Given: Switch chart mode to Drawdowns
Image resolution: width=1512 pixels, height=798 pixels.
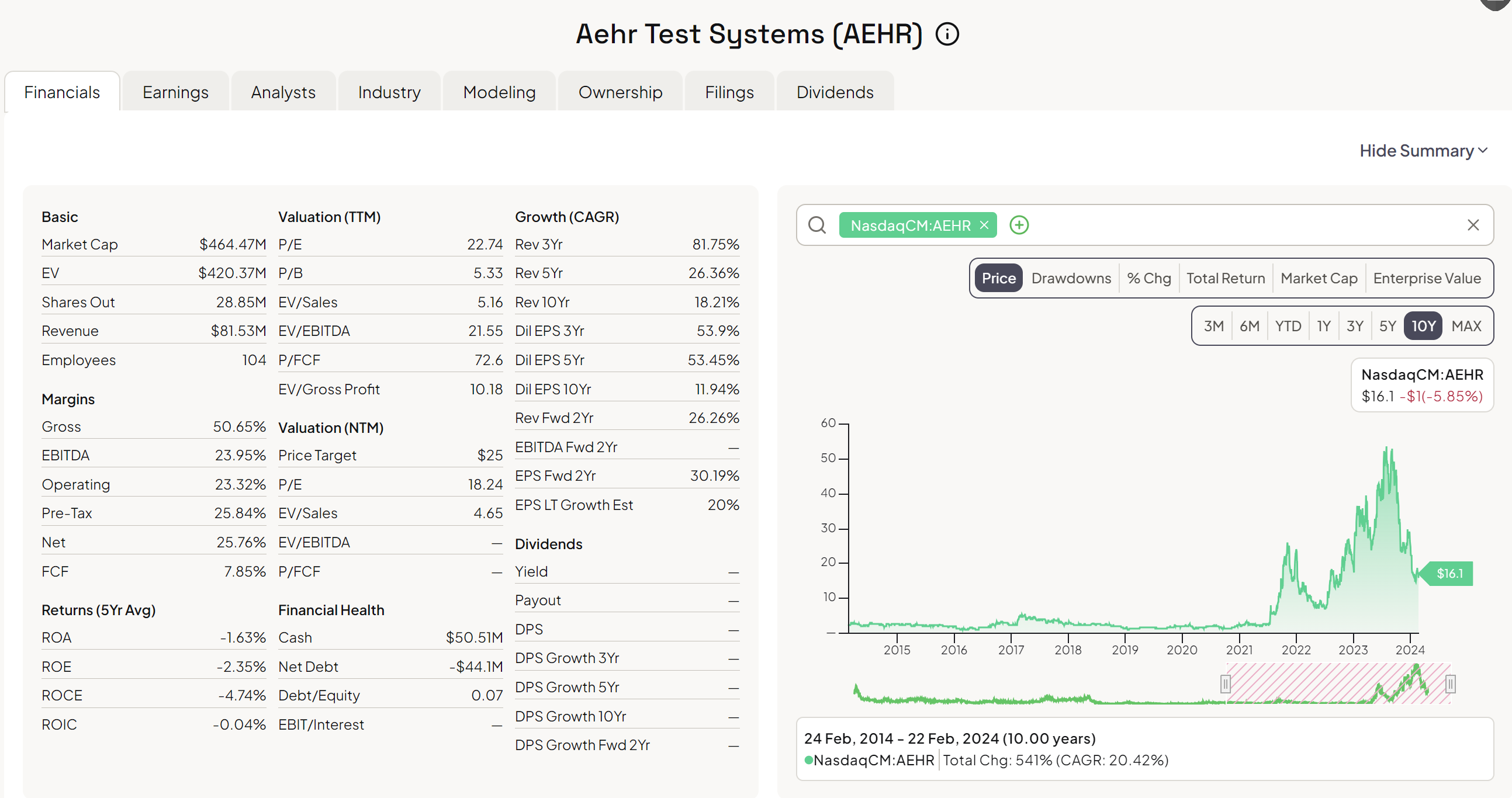Looking at the screenshot, I should click(x=1071, y=278).
